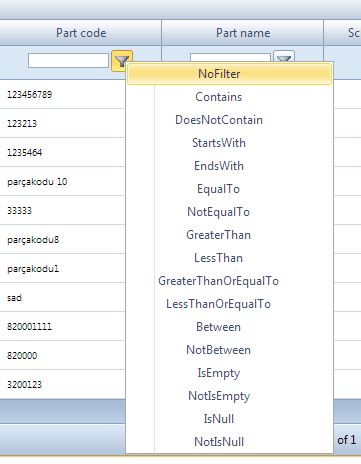This screenshot has height=464, width=361.
Task: Choose the NotIsEmpty filter option
Action: pyautogui.click(x=230, y=396)
